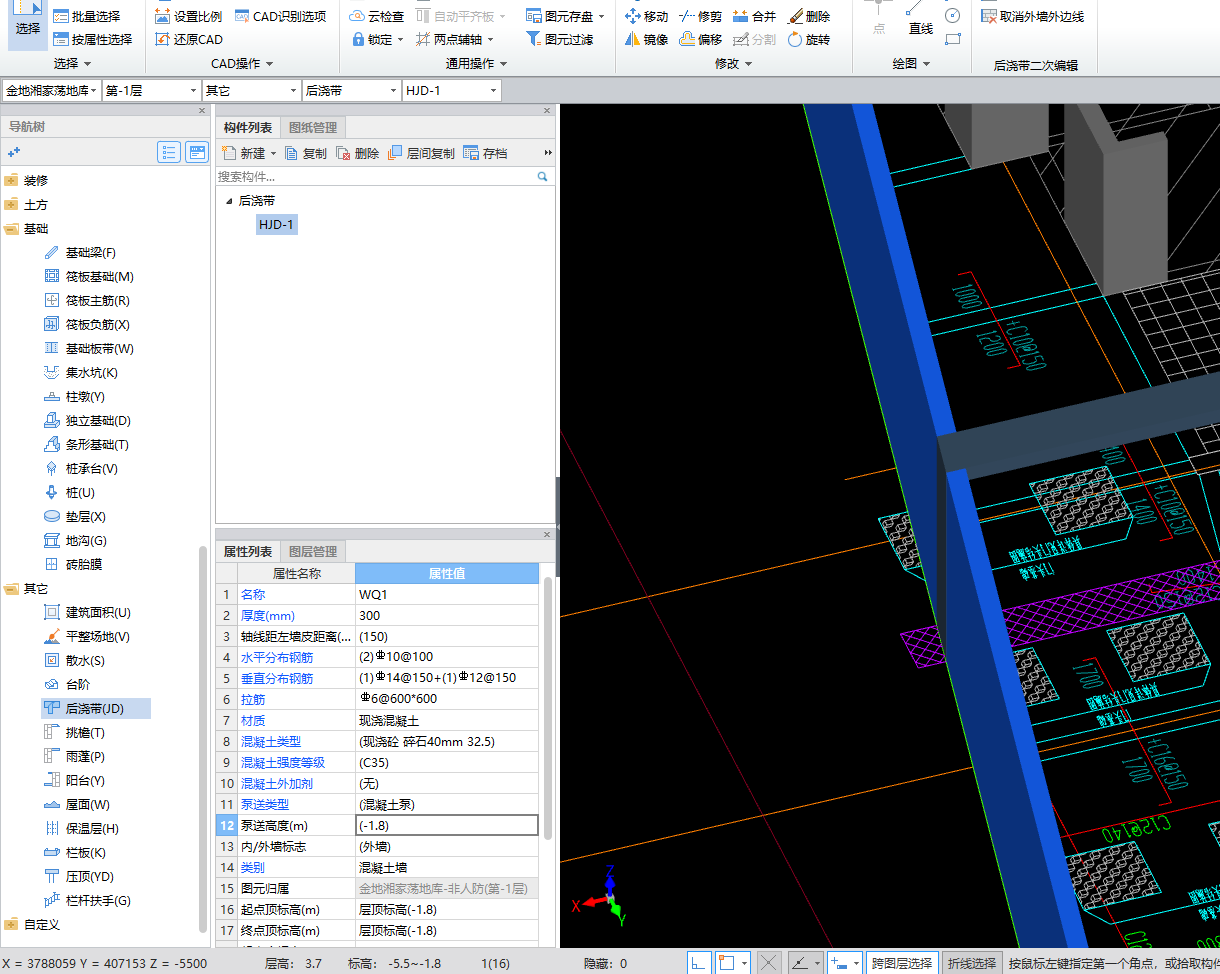The width and height of the screenshot is (1220, 974).
Task: Close the 构件列表 panel
Action: pyautogui.click(x=547, y=110)
